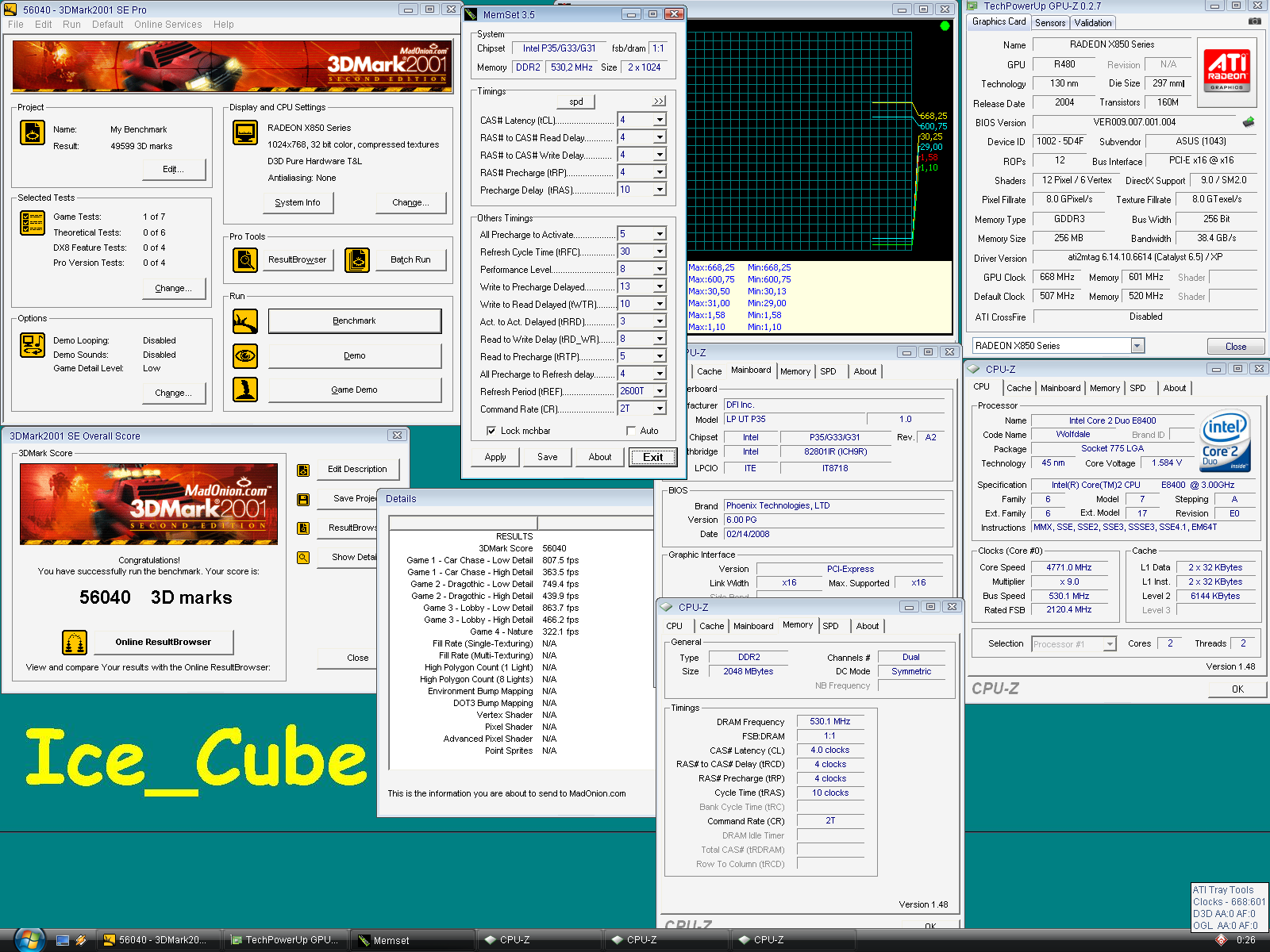Viewport: 1270px width, 952px height.
Task: Open the Processor #1 selection dropdown
Action: pyautogui.click(x=1110, y=644)
